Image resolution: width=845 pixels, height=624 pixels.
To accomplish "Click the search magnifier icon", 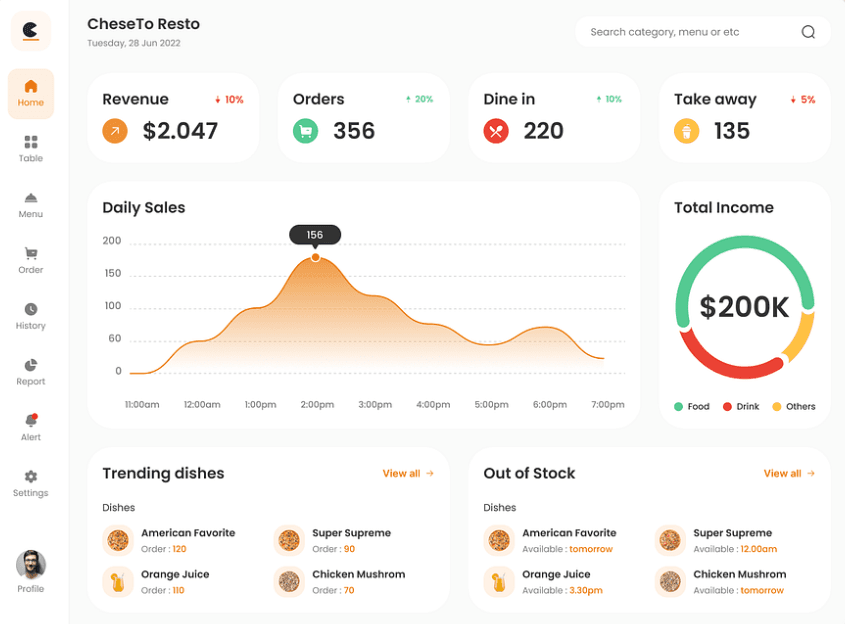I will 808,32.
